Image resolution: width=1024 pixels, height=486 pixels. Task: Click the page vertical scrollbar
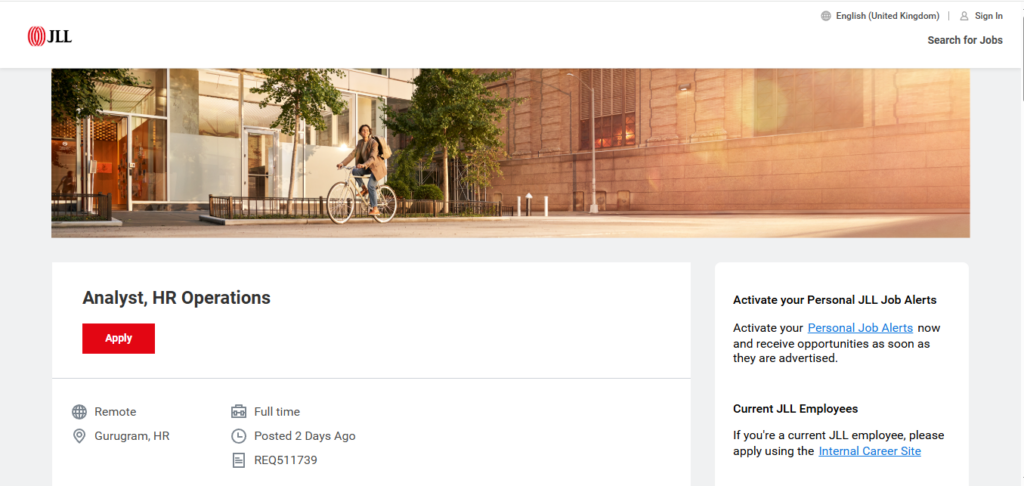1021,243
